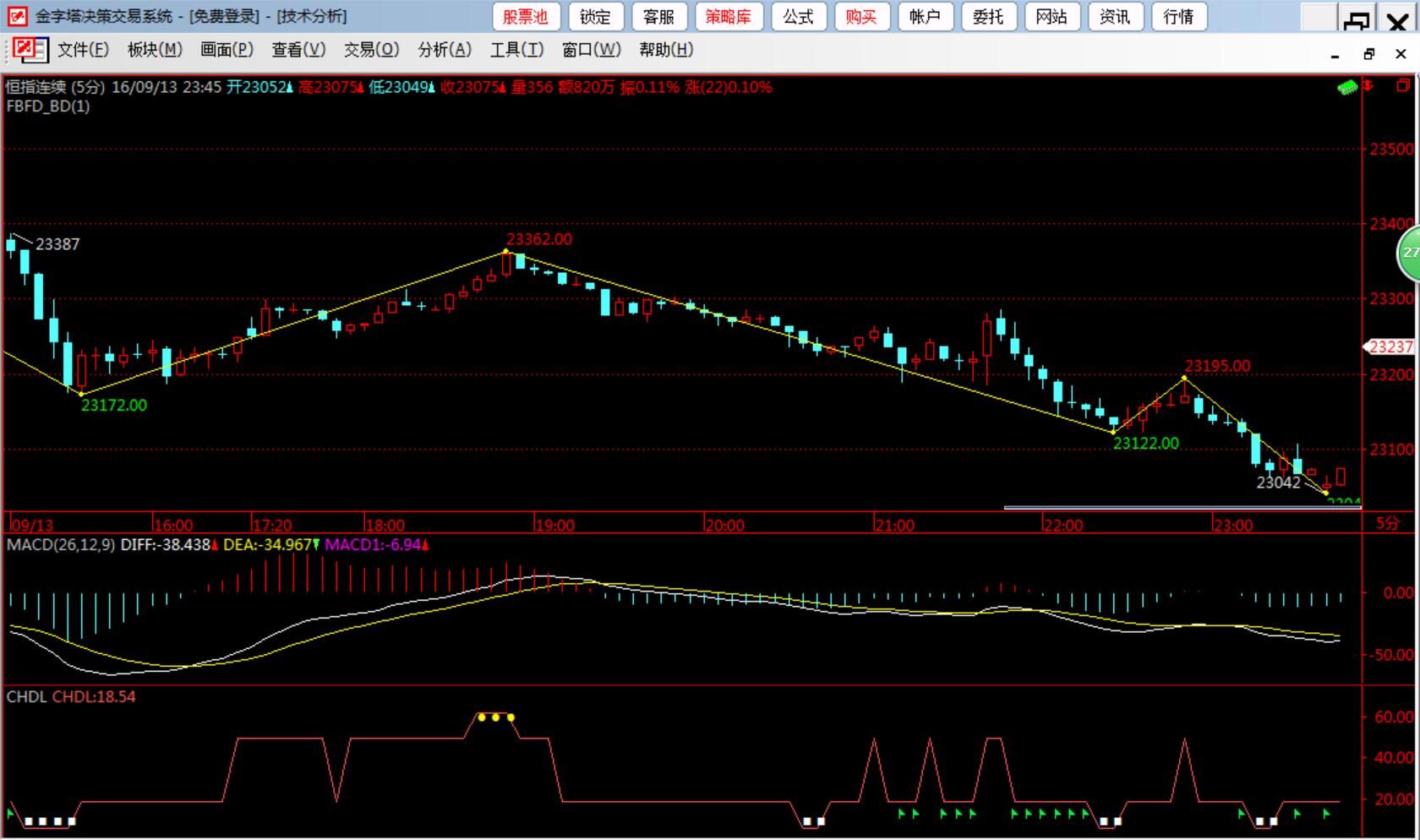Open the 文件(F) menu

tap(83, 50)
